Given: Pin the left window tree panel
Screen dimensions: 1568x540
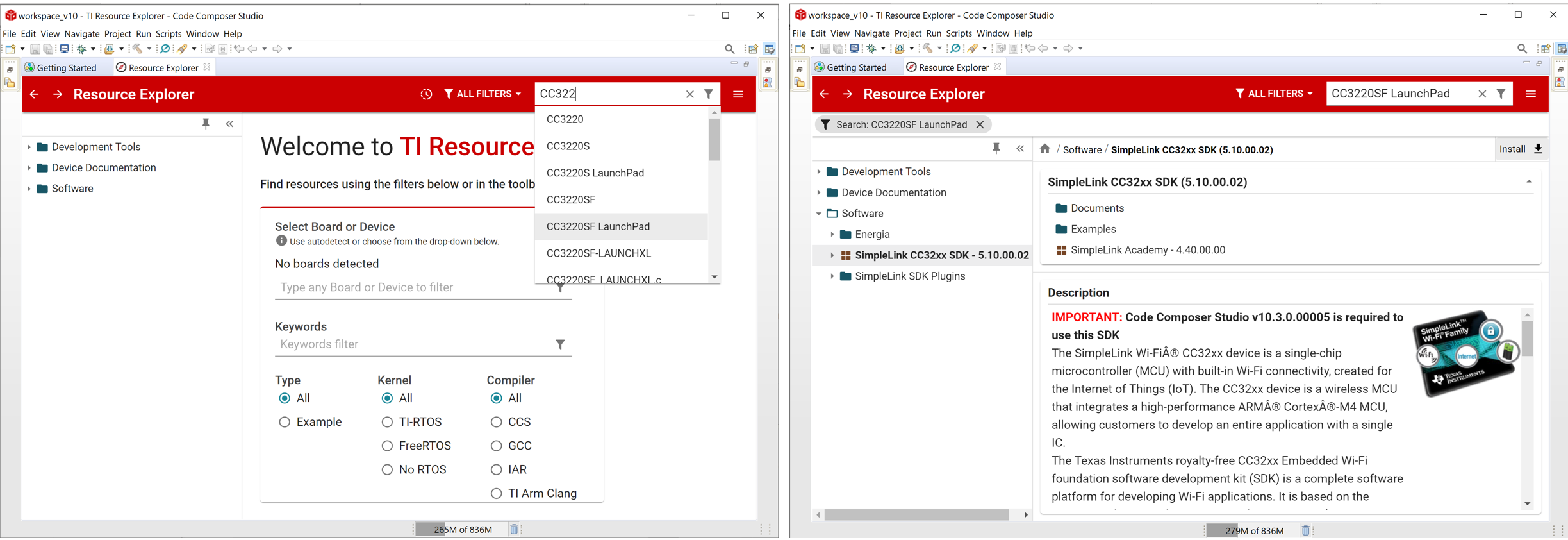Looking at the screenshot, I should [206, 124].
